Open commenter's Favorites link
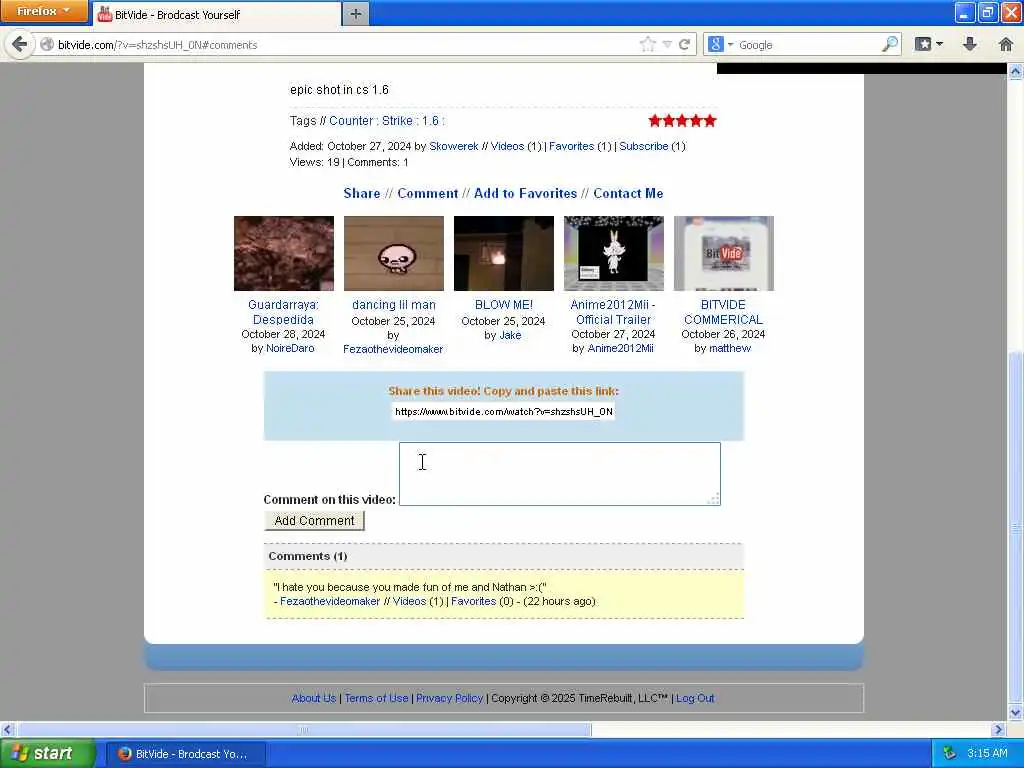1024x768 pixels. pyautogui.click(x=473, y=601)
